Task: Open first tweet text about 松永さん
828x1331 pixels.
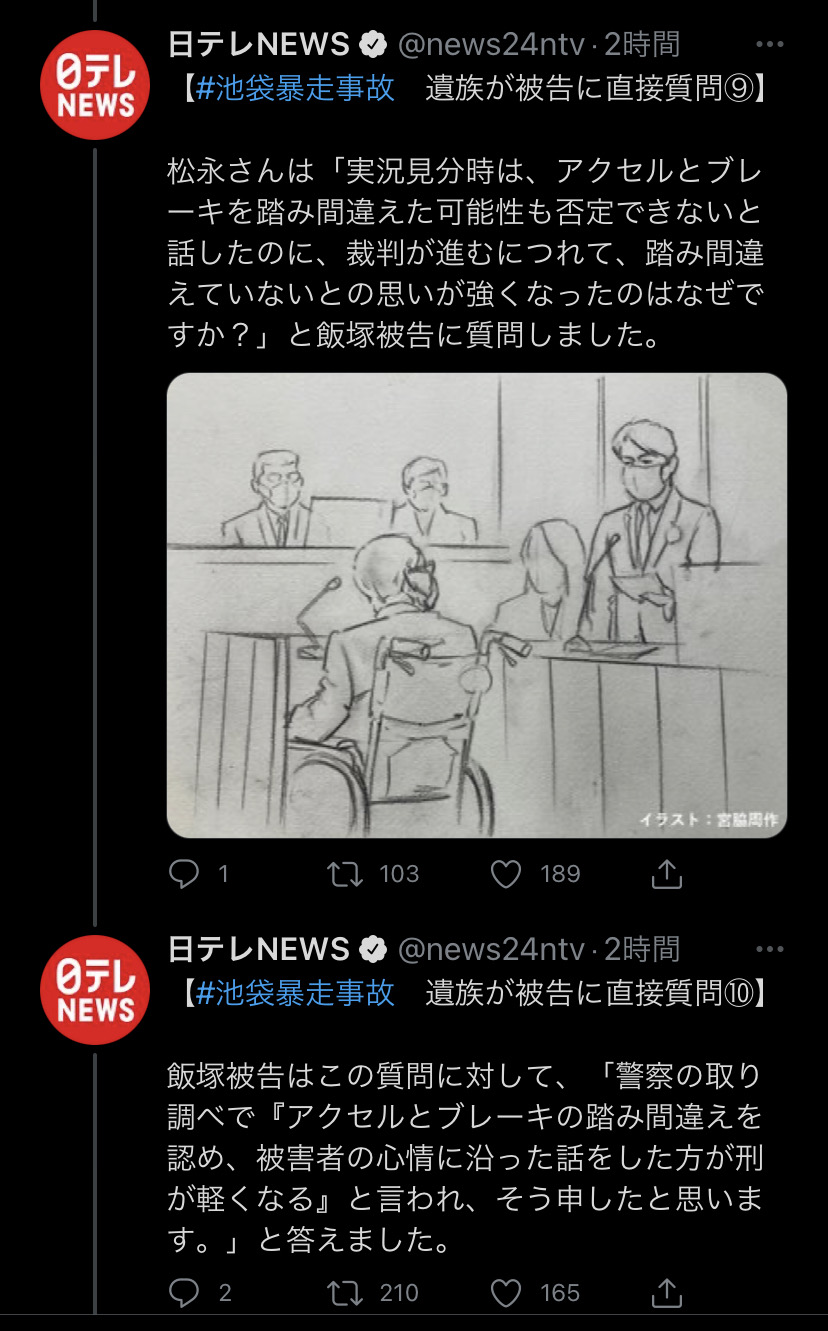Action: [466, 255]
